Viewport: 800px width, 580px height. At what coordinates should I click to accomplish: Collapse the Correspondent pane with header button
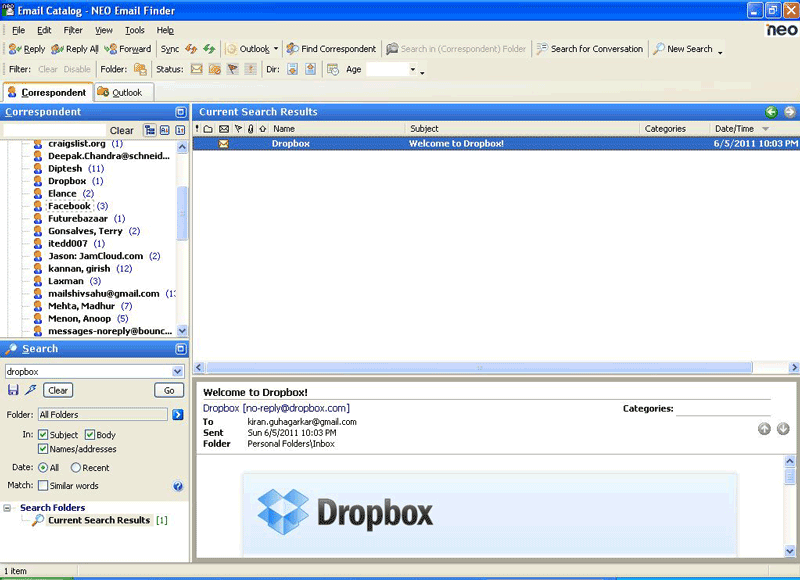click(181, 112)
